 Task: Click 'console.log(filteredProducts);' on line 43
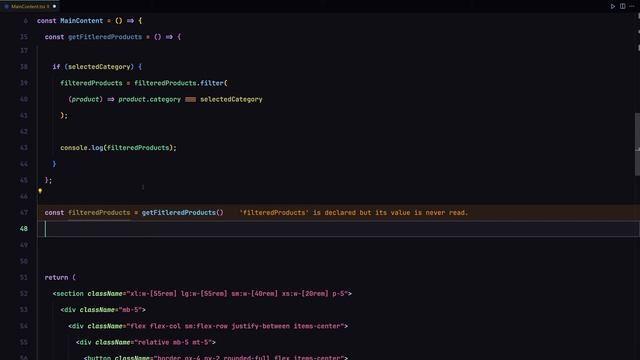tap(118, 148)
